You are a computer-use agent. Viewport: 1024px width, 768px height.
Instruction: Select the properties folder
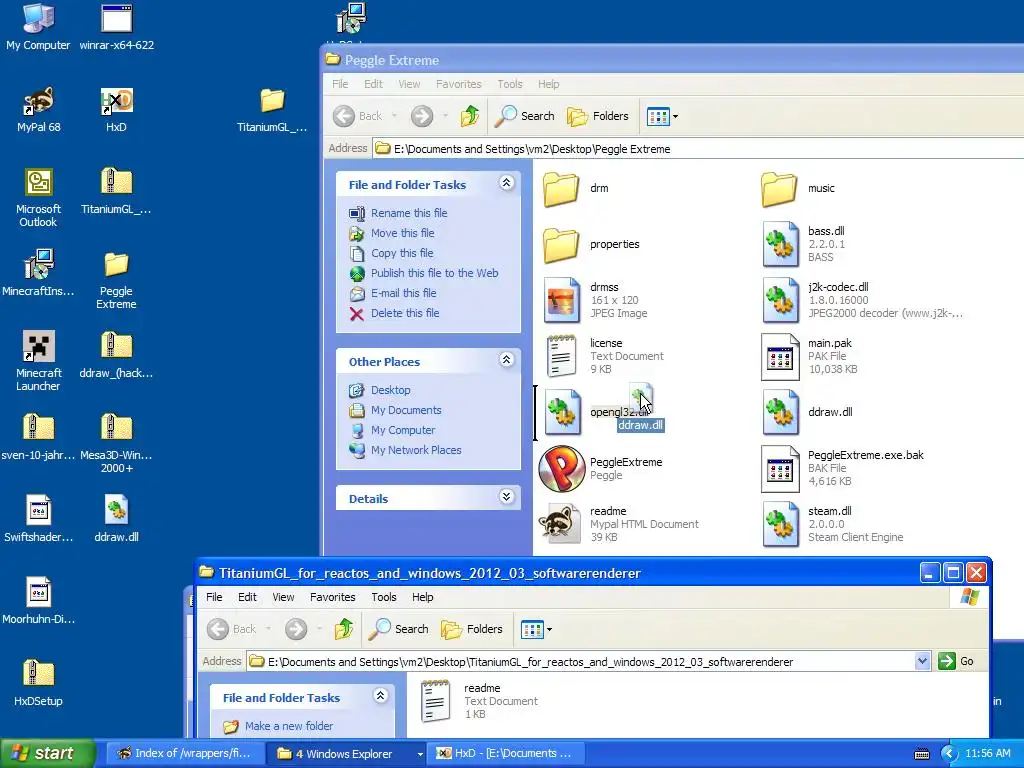tap(591, 244)
